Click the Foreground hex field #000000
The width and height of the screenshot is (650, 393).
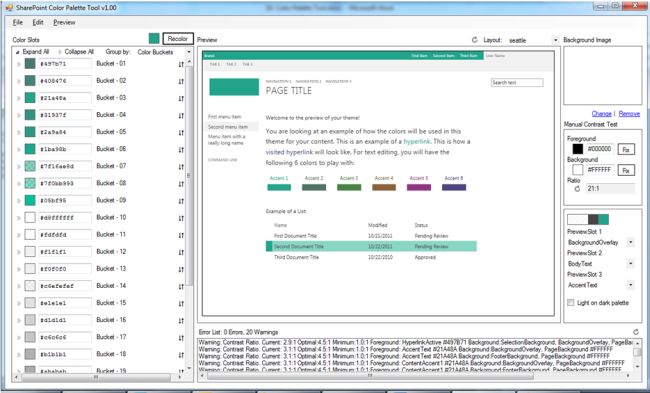point(600,149)
